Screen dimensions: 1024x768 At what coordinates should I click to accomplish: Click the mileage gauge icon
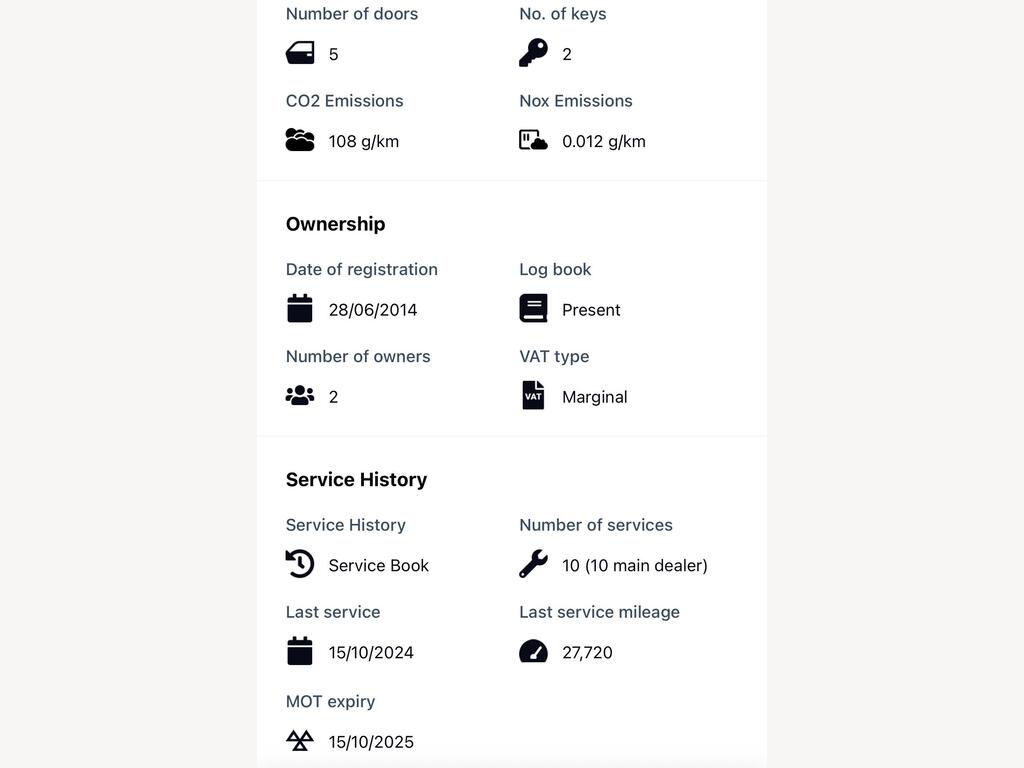534,651
